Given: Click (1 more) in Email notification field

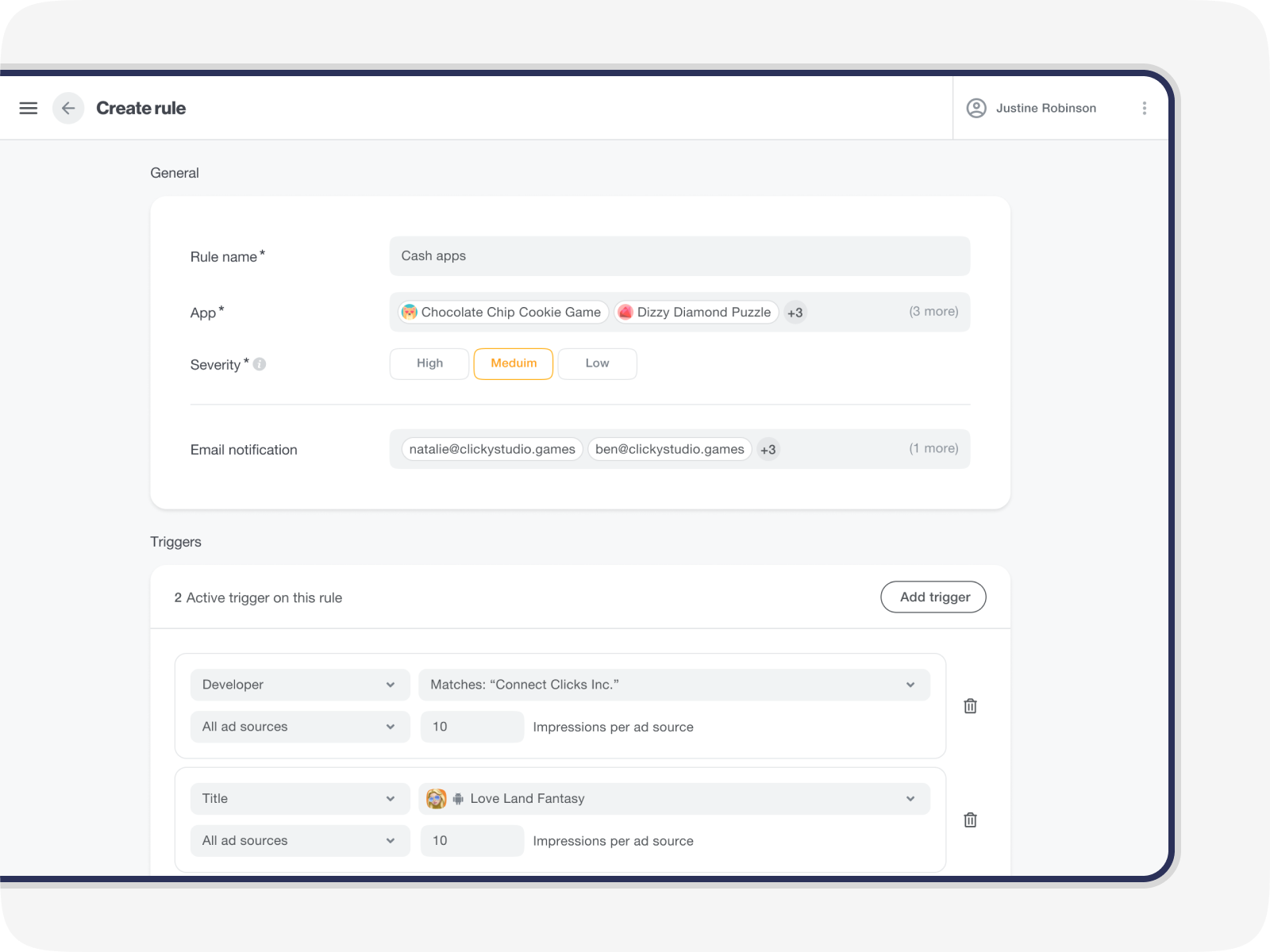Looking at the screenshot, I should [933, 448].
